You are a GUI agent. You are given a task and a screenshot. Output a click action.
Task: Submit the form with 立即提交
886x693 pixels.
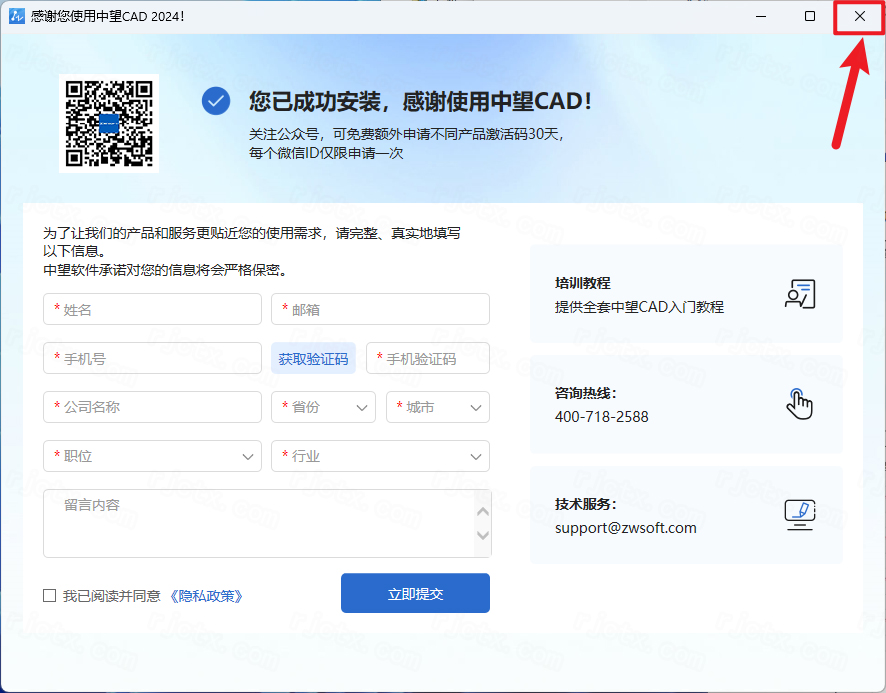pos(415,593)
